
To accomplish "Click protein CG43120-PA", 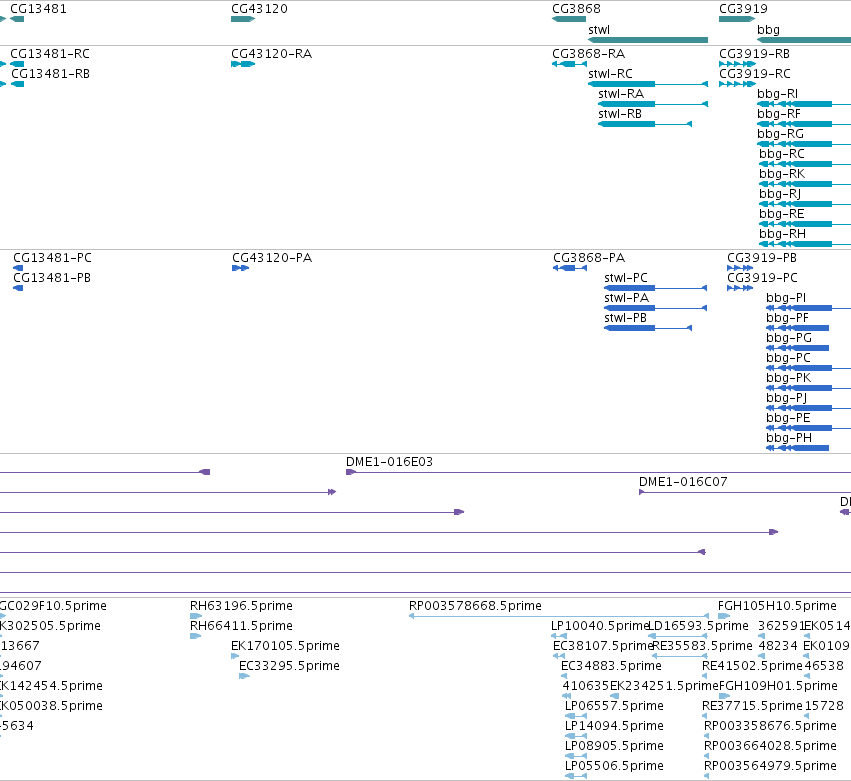I will point(272,258).
